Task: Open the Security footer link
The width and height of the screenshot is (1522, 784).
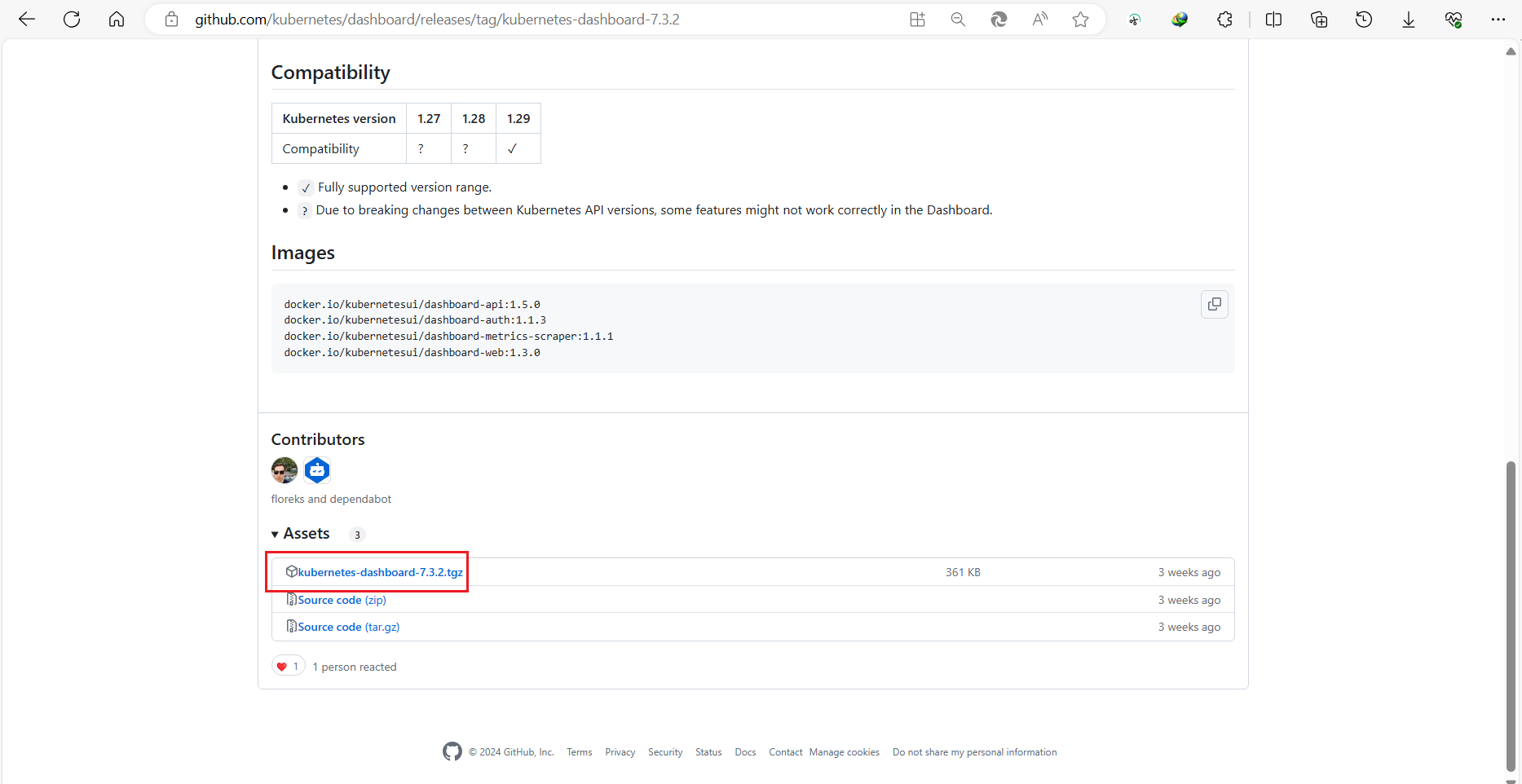Action: click(x=665, y=752)
